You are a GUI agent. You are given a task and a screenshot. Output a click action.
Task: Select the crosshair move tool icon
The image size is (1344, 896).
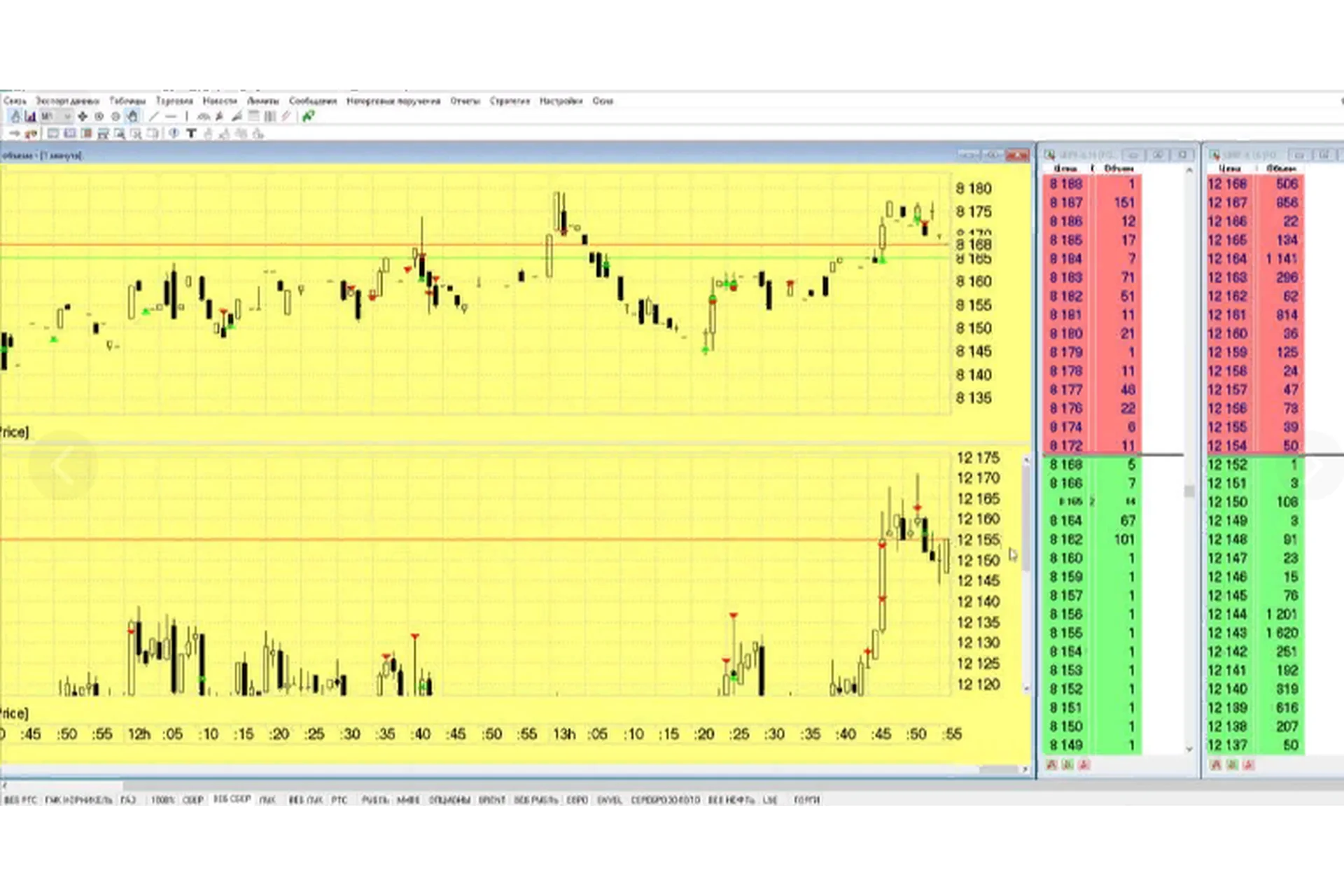click(83, 117)
